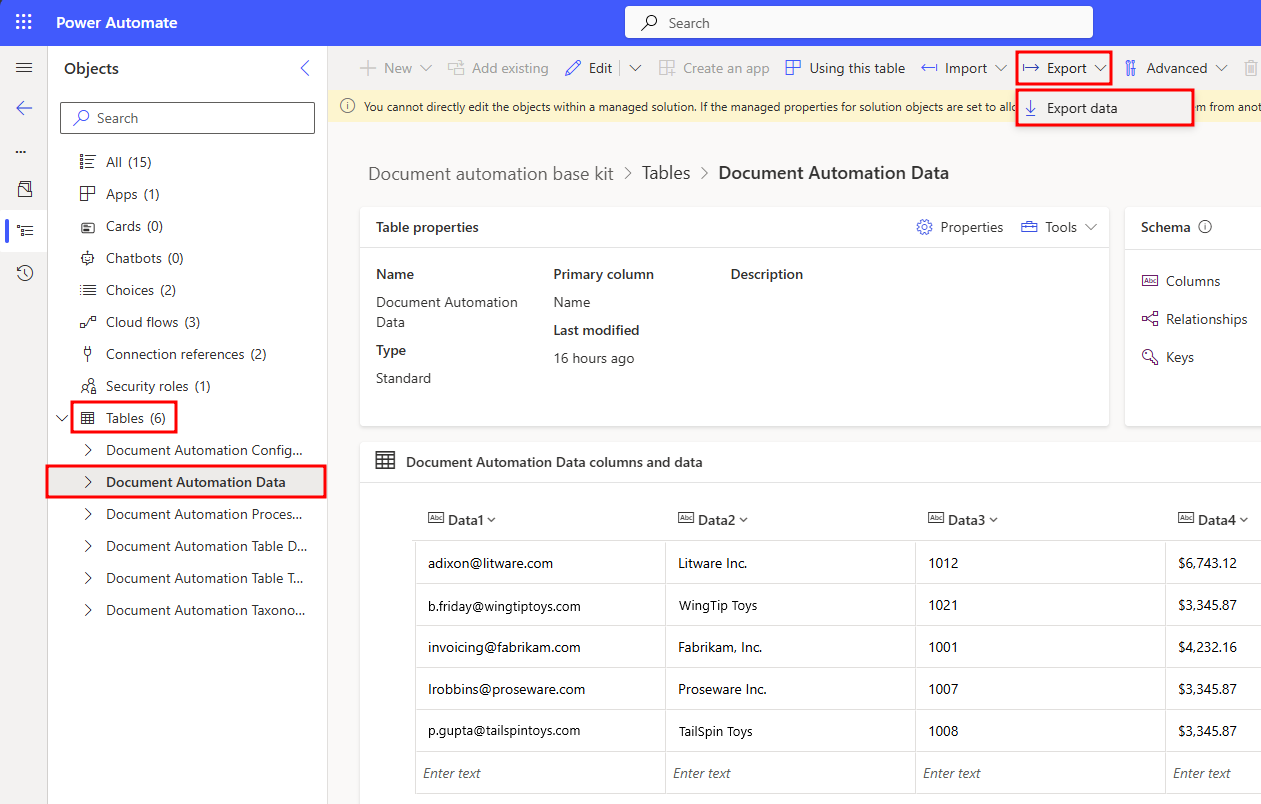The height and width of the screenshot is (804, 1261).
Task: Open the Overview icon in left rail
Action: pyautogui.click(x=25, y=189)
